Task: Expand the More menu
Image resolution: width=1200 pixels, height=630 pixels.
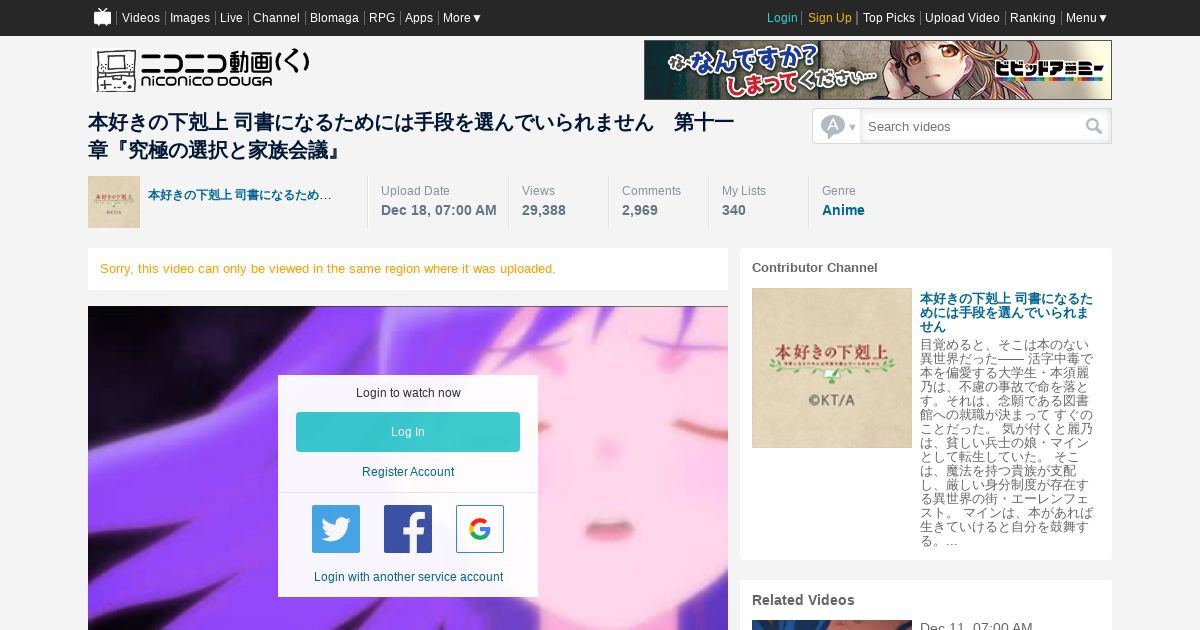Action: click(x=462, y=18)
